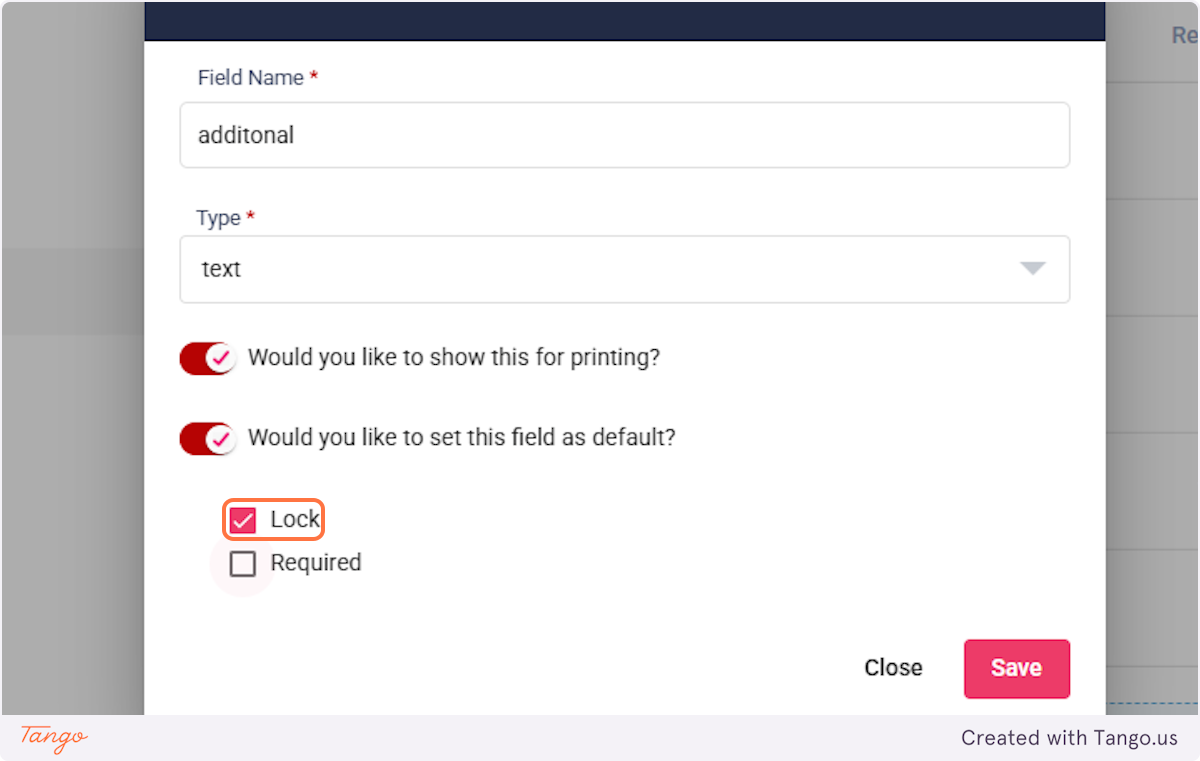This screenshot has height=761, width=1200.
Task: Toggle the 'set this field as default' switch
Action: click(x=207, y=438)
